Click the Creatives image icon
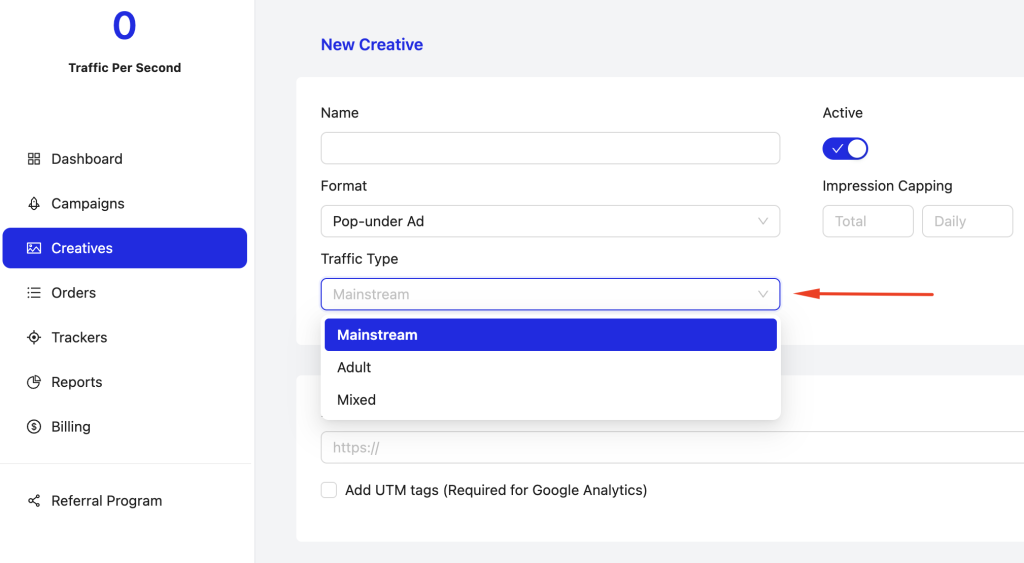1024x563 pixels. 34,248
